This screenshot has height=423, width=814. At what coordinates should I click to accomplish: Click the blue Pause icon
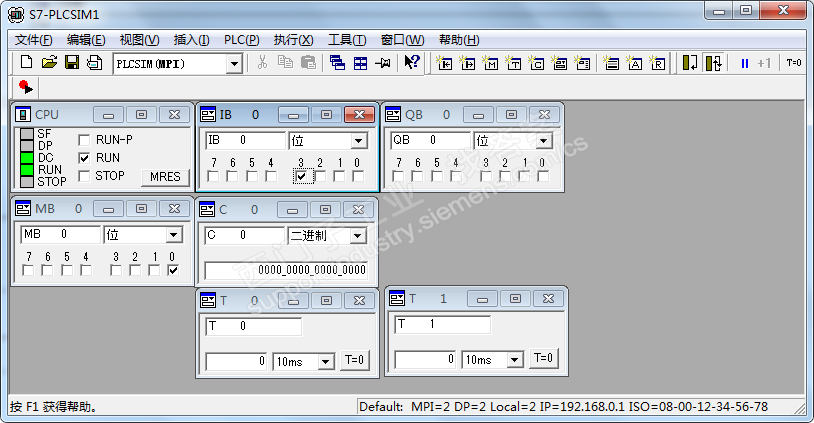coord(744,63)
